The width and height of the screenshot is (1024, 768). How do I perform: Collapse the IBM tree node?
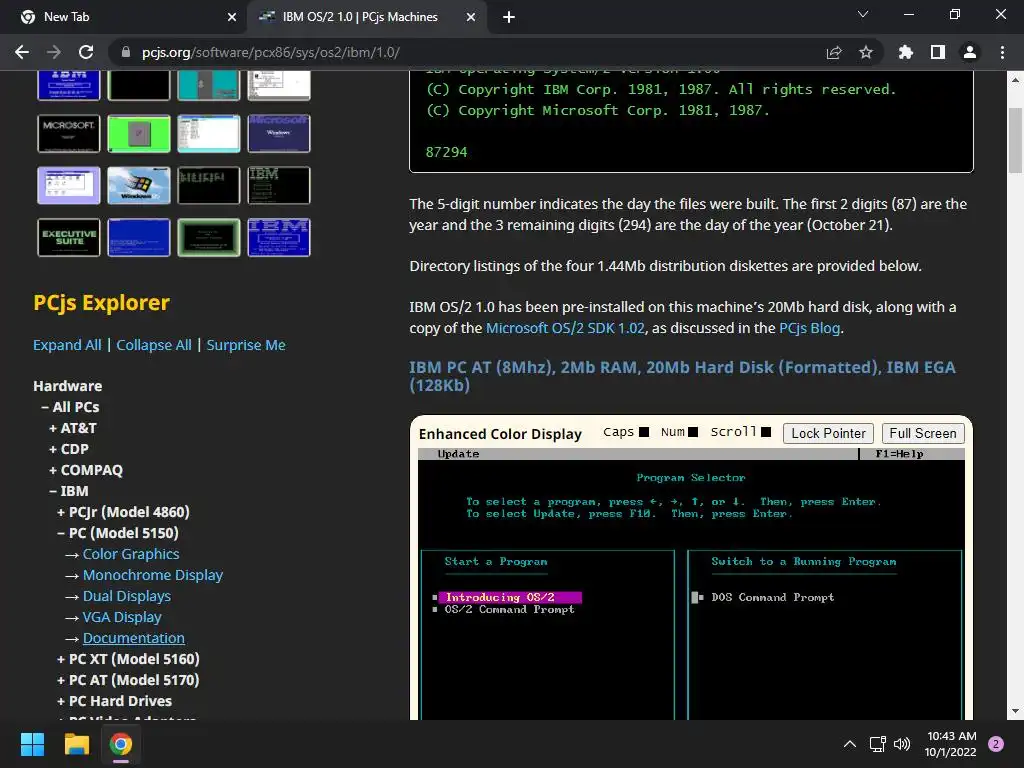coord(69,490)
